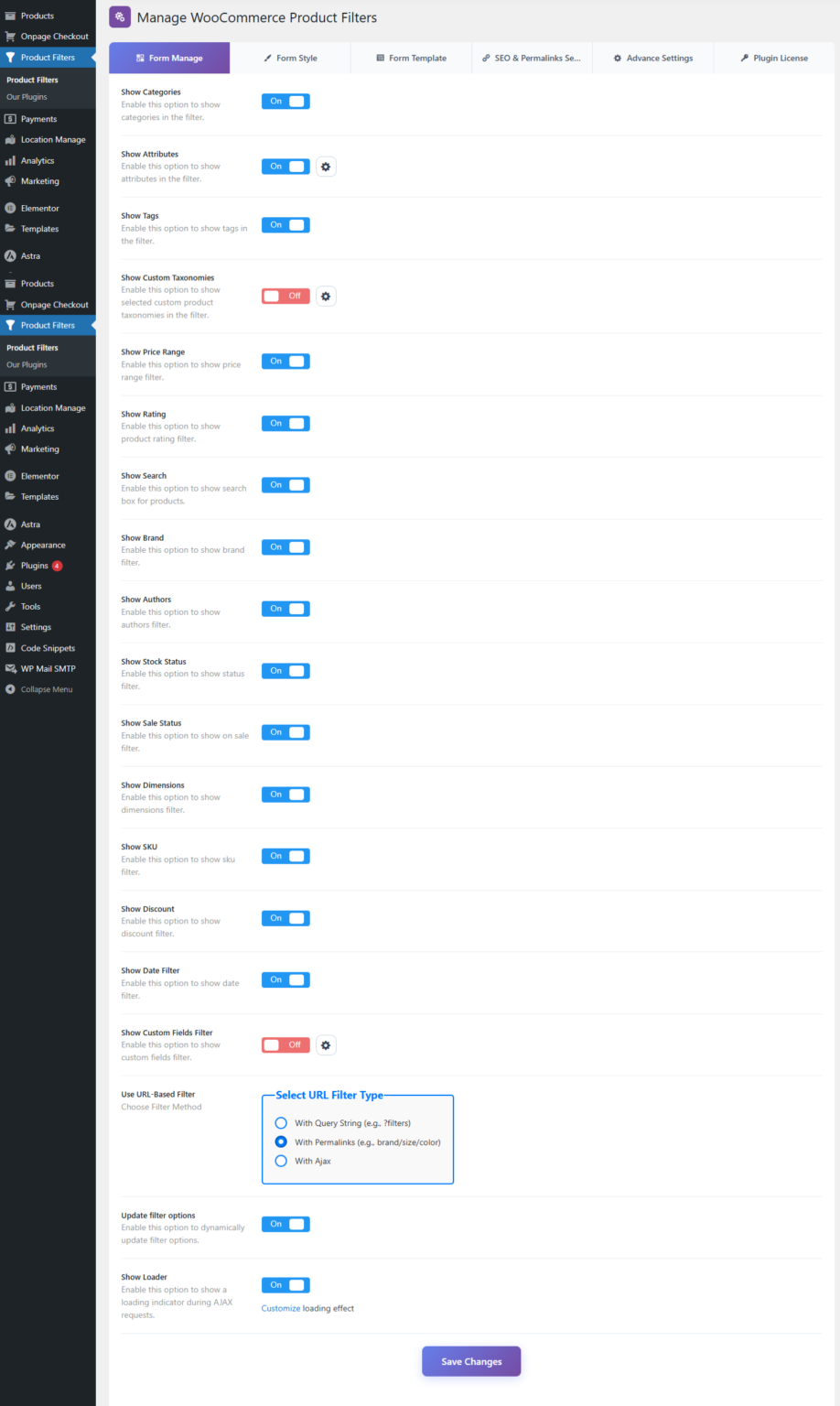Disable the Show Loader toggle
Image resolution: width=840 pixels, height=1406 pixels.
285,1285
